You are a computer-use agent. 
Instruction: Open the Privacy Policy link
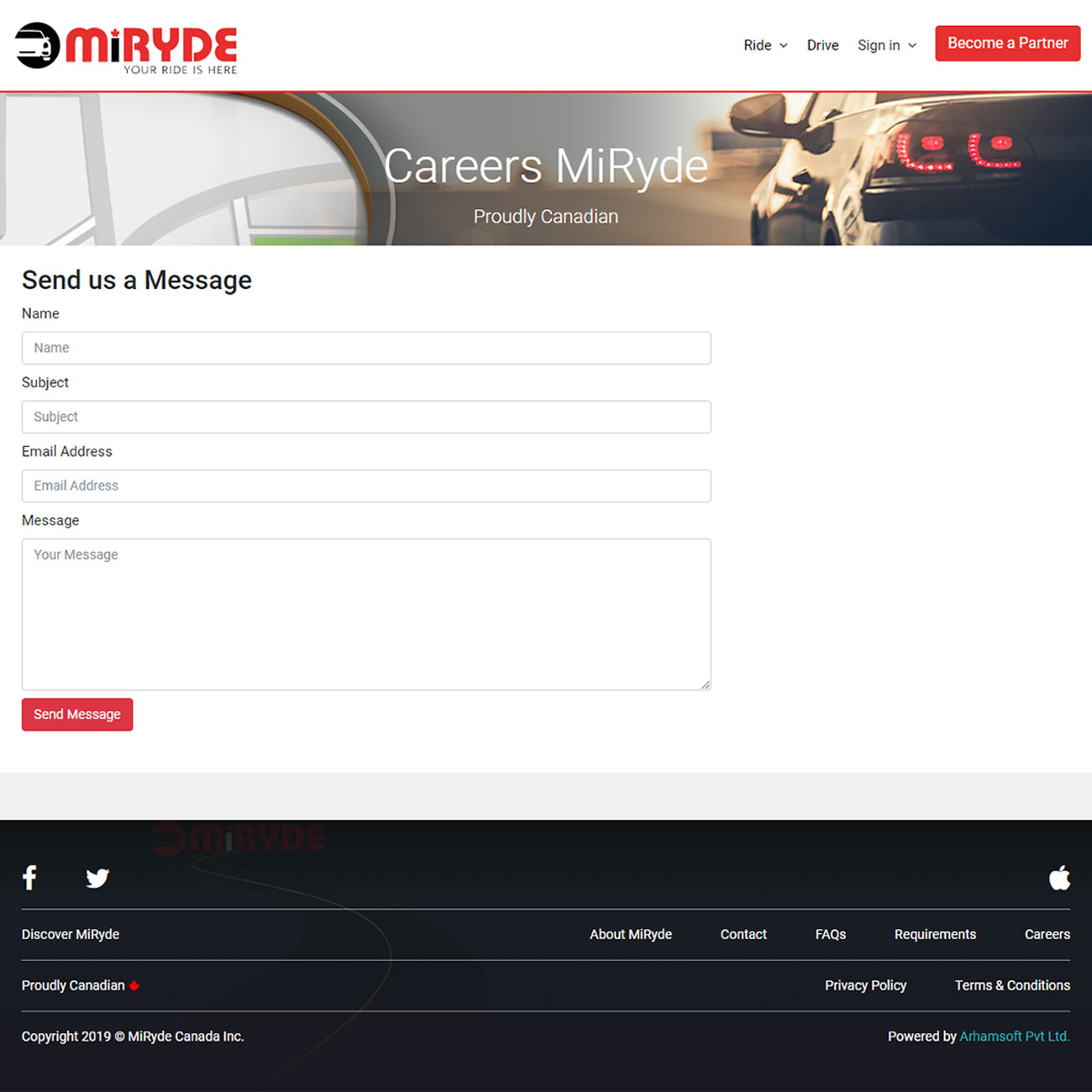coord(865,985)
